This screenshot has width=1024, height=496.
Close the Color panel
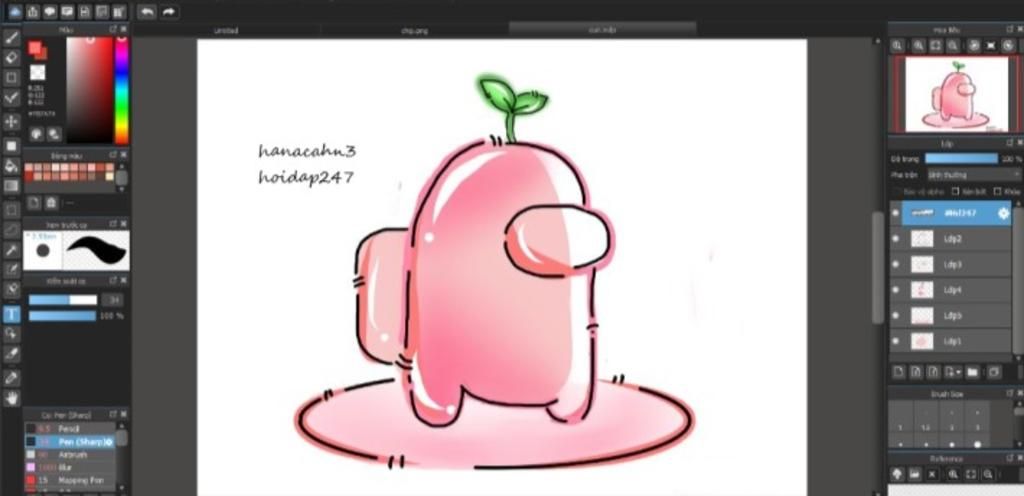pos(123,29)
